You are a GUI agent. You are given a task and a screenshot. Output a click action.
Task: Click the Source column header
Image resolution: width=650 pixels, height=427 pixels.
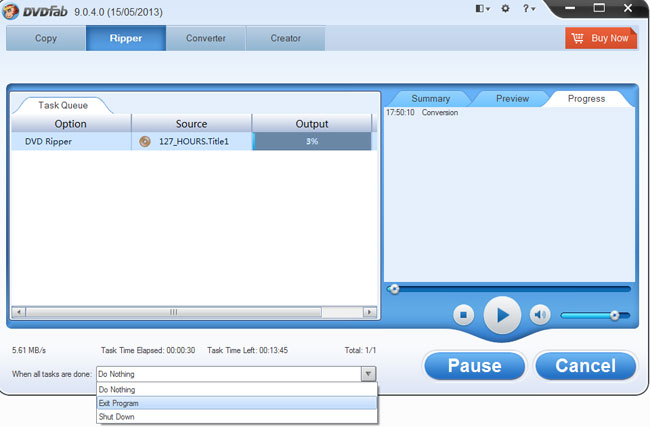pos(192,124)
